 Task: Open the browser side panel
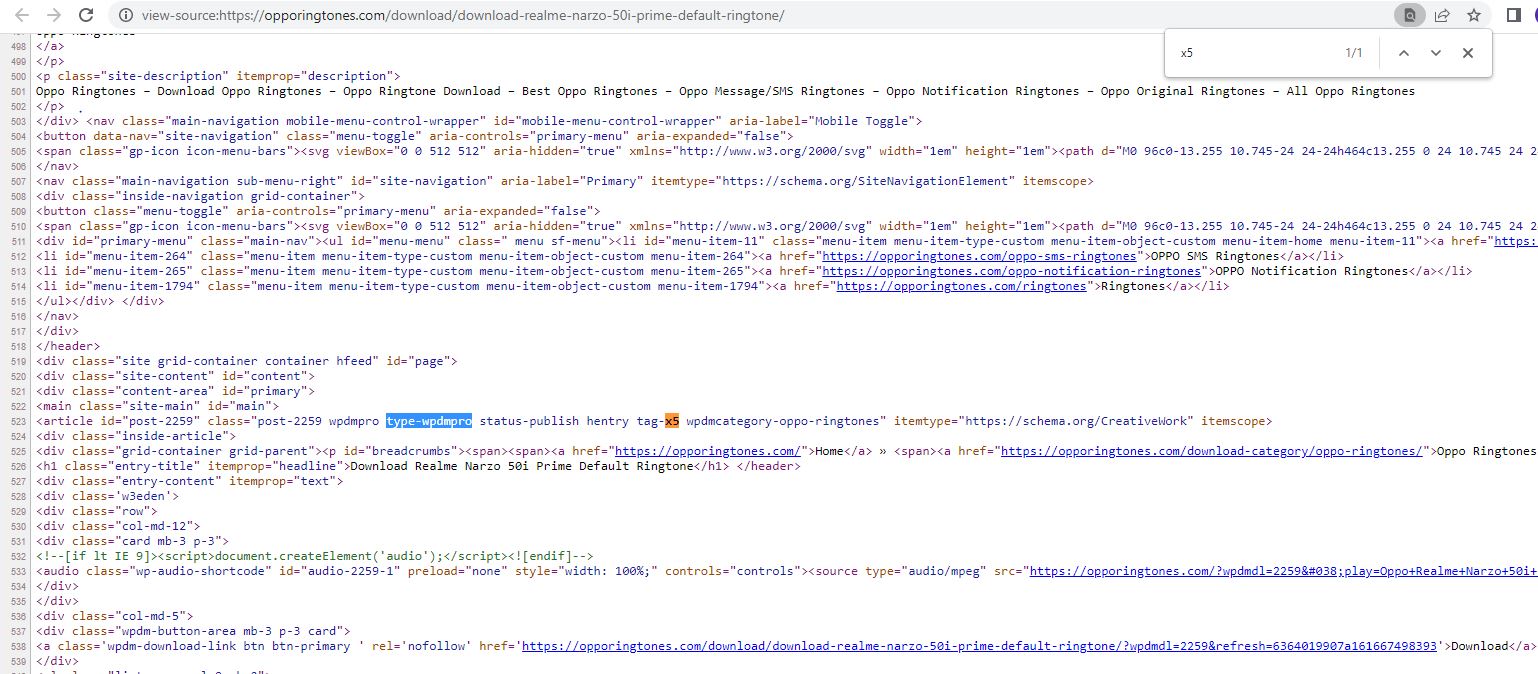[1514, 15]
